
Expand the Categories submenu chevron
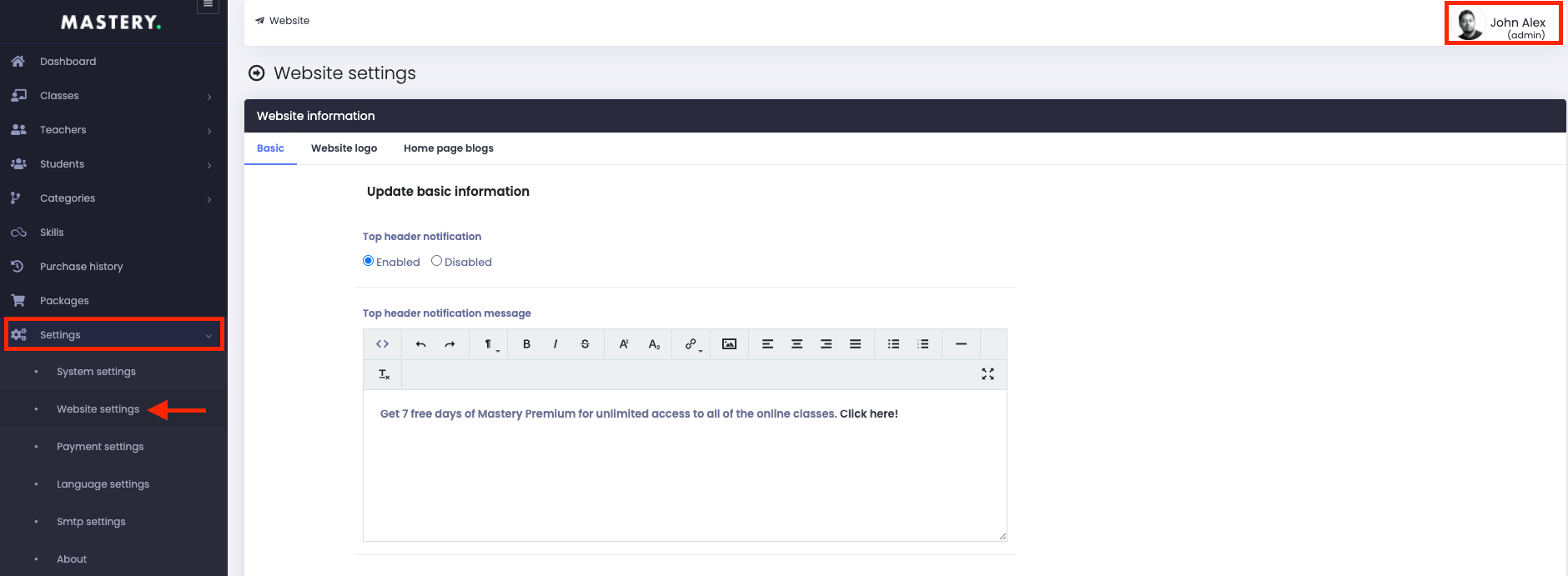(209, 199)
